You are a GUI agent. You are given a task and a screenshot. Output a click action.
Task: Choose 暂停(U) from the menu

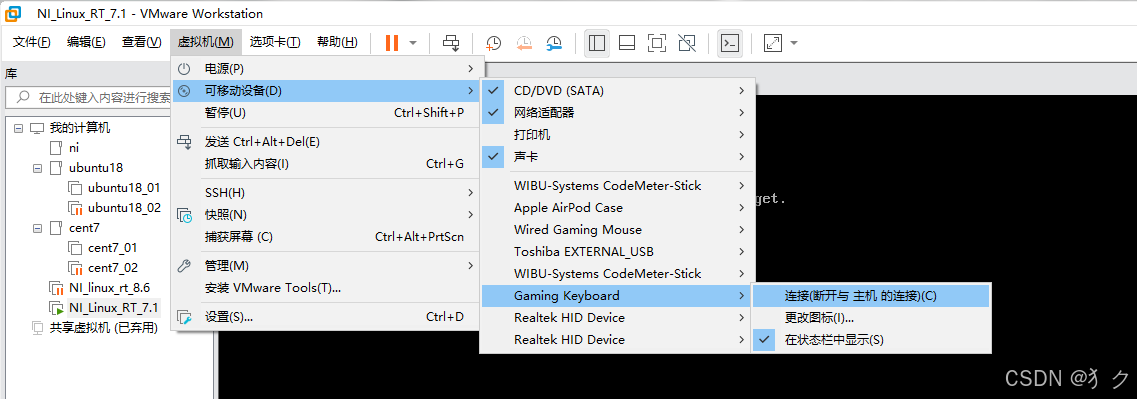326,113
